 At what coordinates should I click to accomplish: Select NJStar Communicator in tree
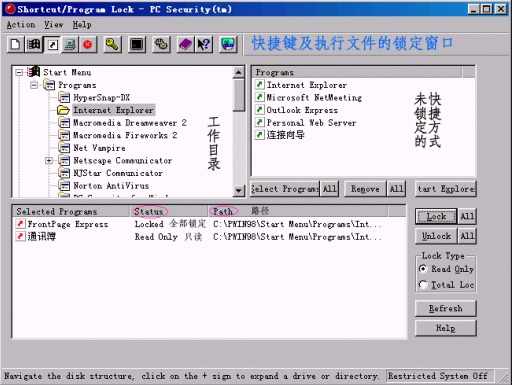point(118,173)
